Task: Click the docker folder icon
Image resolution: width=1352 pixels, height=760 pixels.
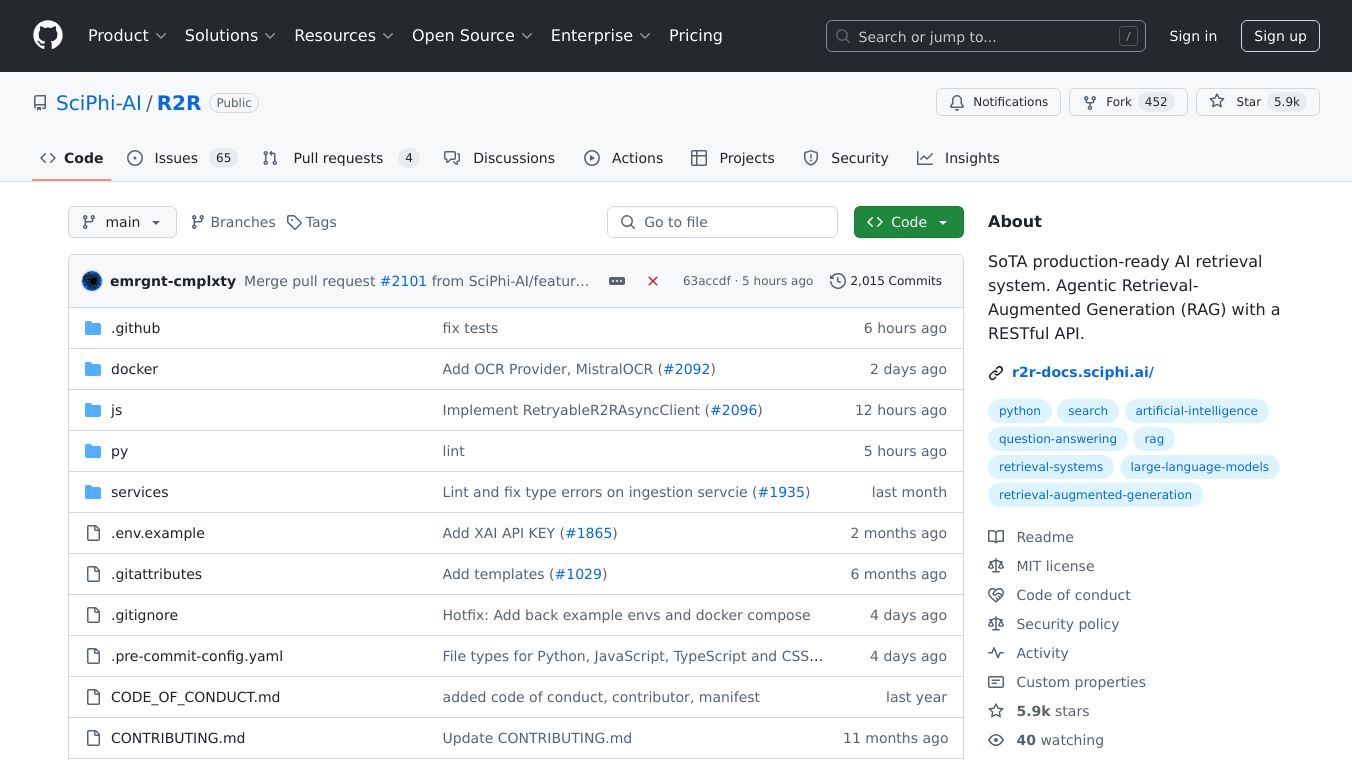Action: 93,369
